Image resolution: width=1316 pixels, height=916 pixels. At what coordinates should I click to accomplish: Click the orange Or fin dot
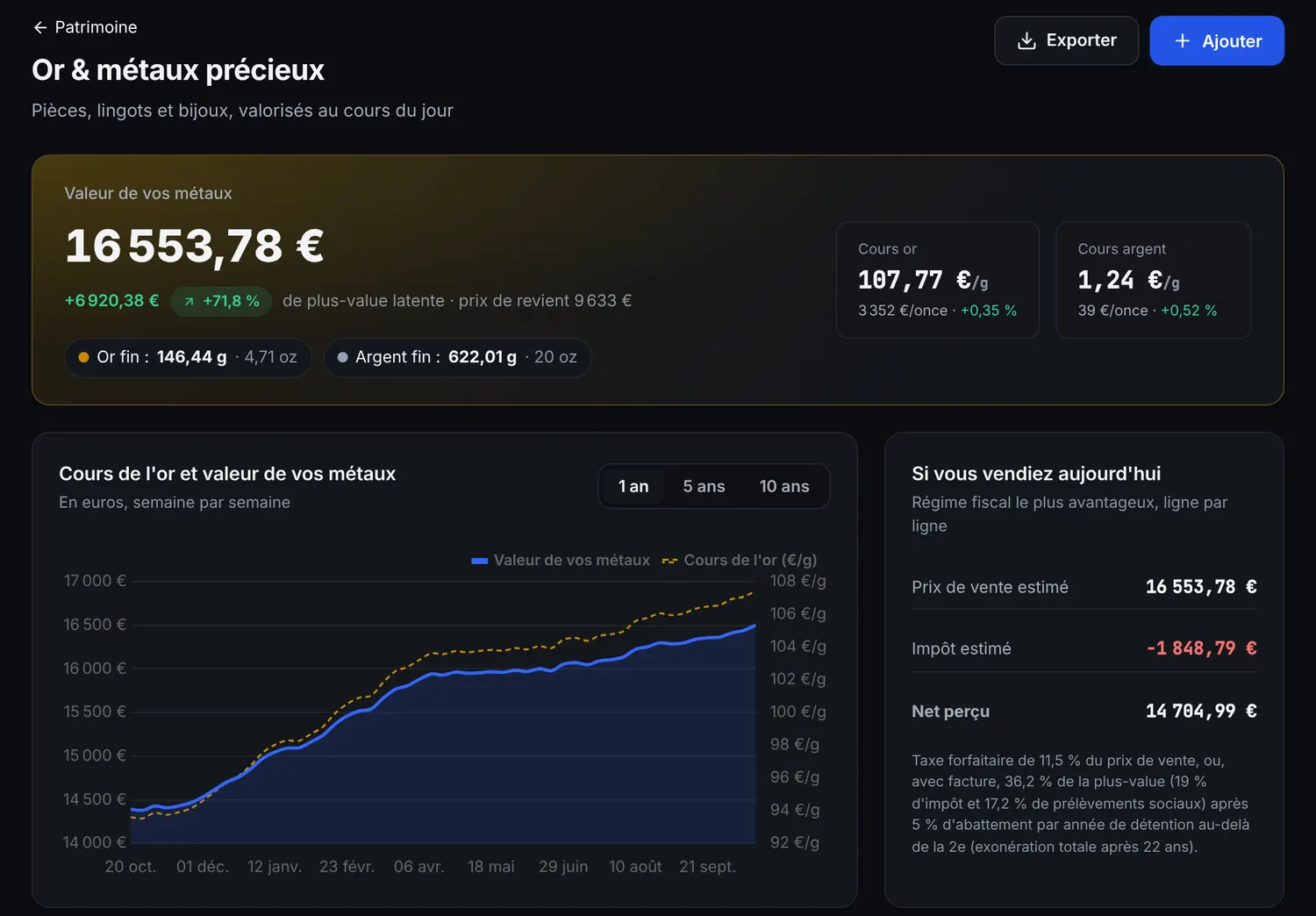tap(83, 357)
